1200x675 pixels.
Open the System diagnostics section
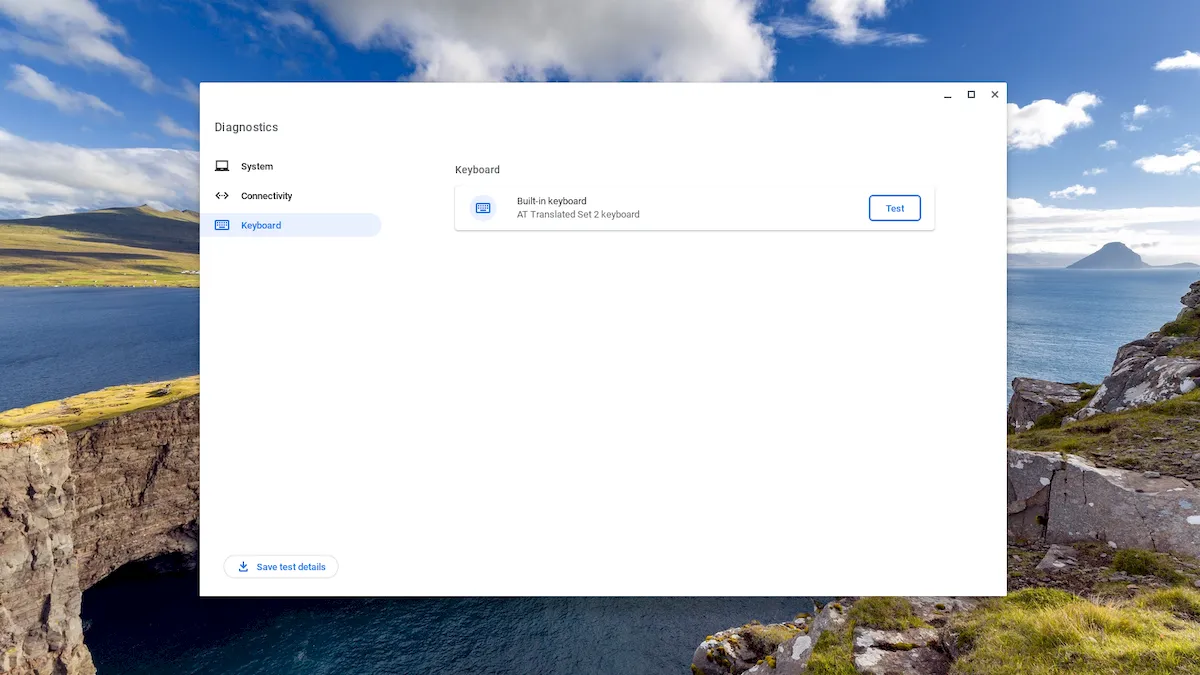[x=290, y=167]
